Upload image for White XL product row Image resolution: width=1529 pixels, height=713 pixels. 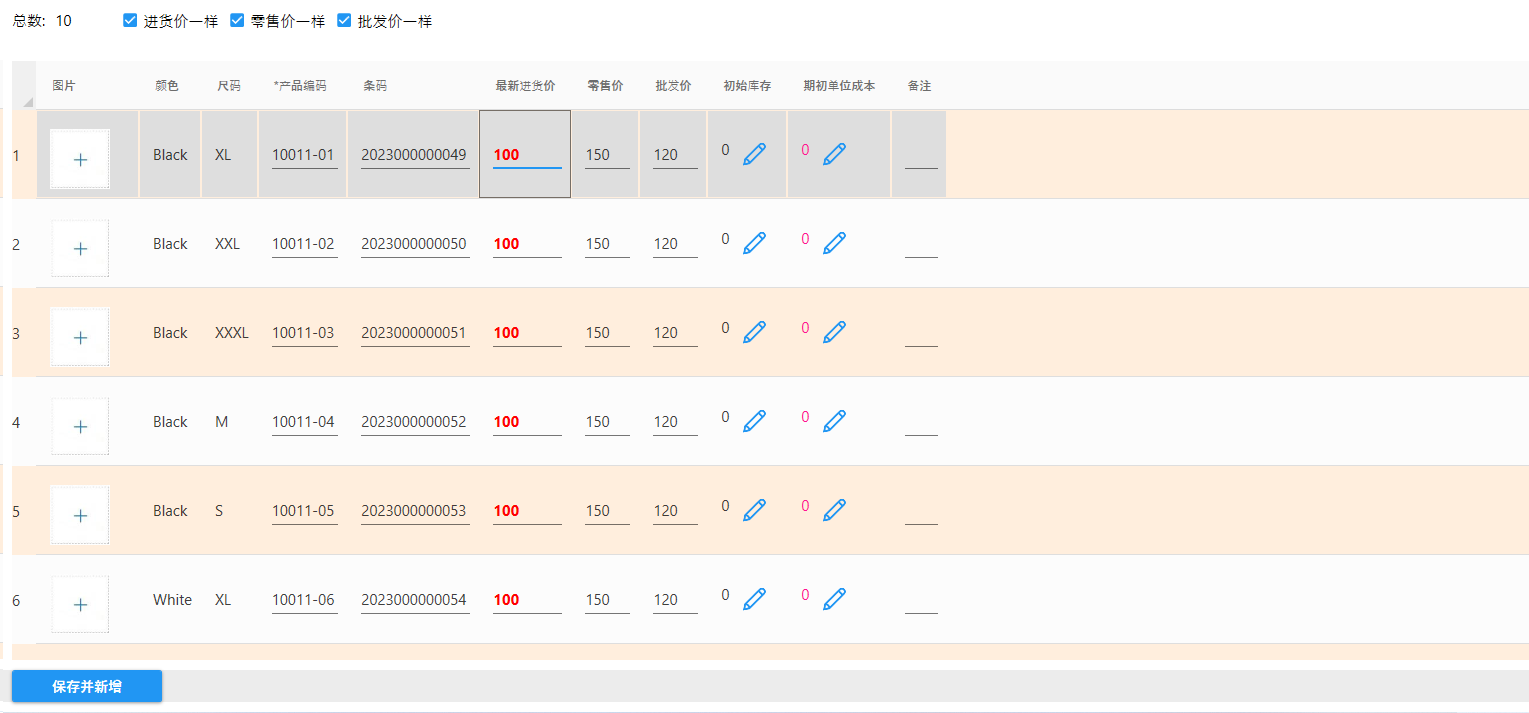(80, 604)
